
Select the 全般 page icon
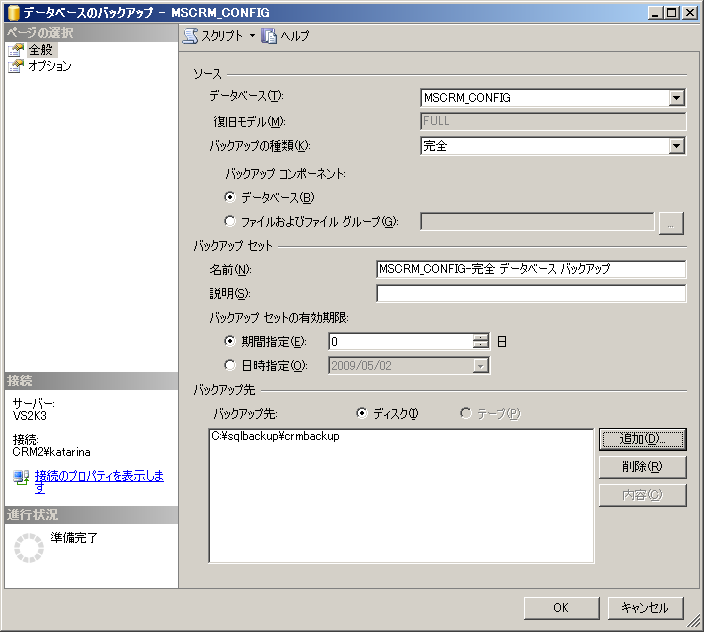pyautogui.click(x=16, y=50)
